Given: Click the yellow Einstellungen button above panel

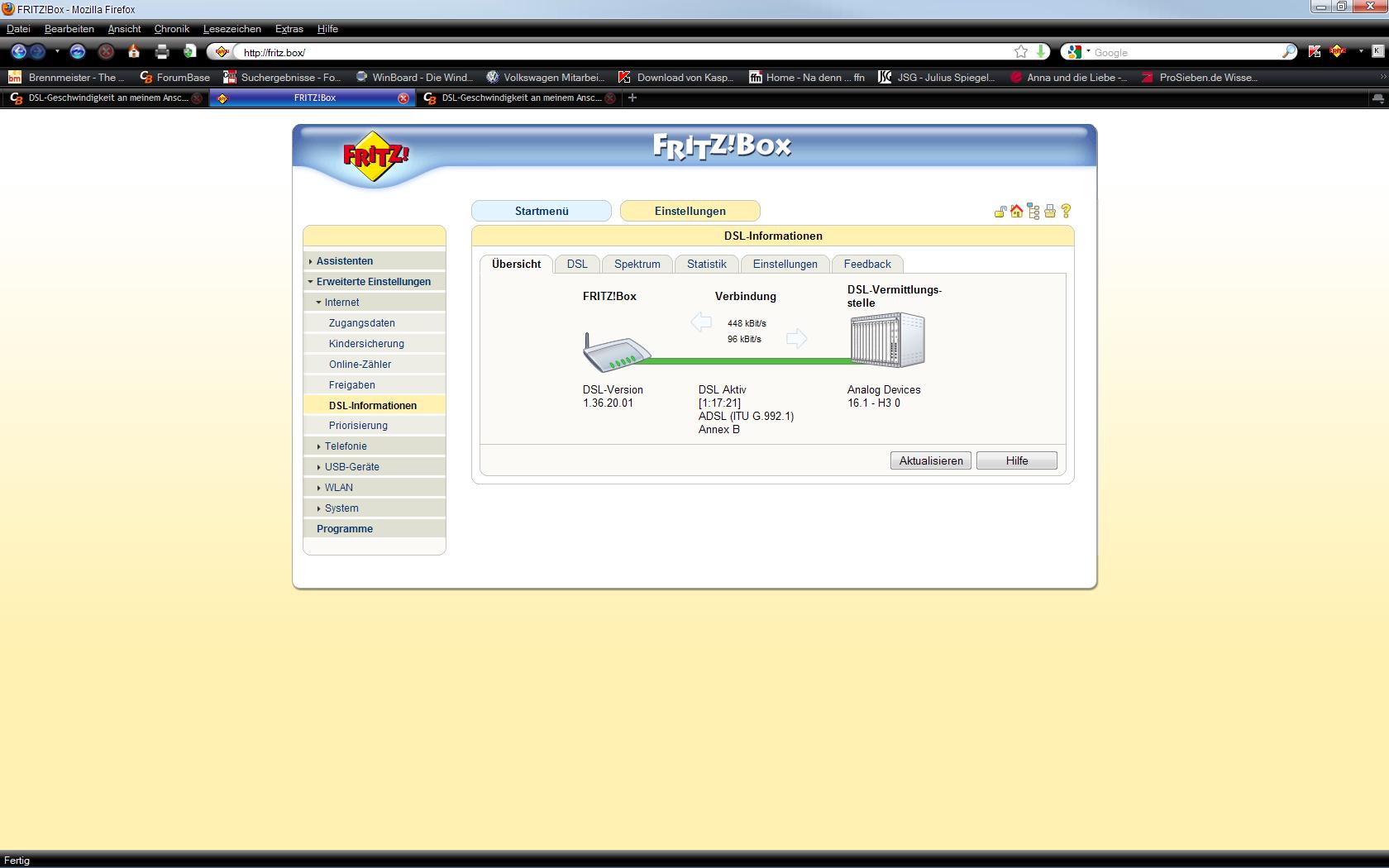Looking at the screenshot, I should click(690, 212).
